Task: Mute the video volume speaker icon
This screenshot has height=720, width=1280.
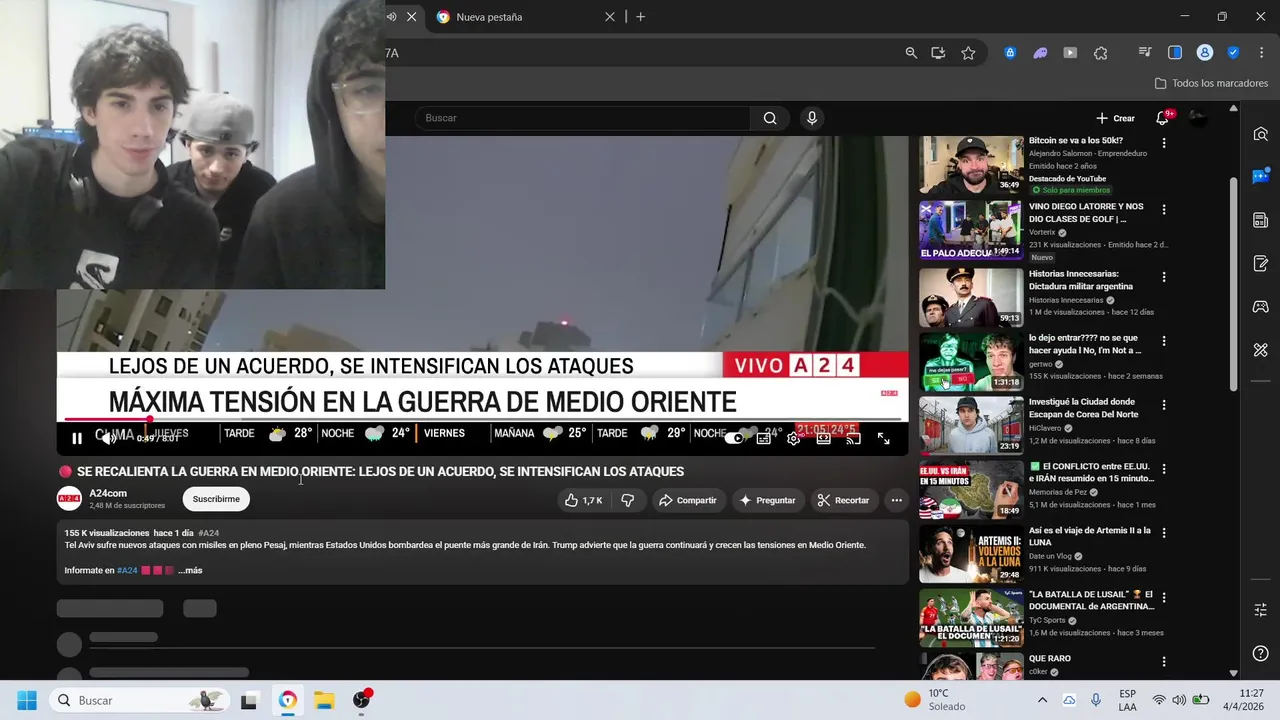Action: (x=108, y=438)
